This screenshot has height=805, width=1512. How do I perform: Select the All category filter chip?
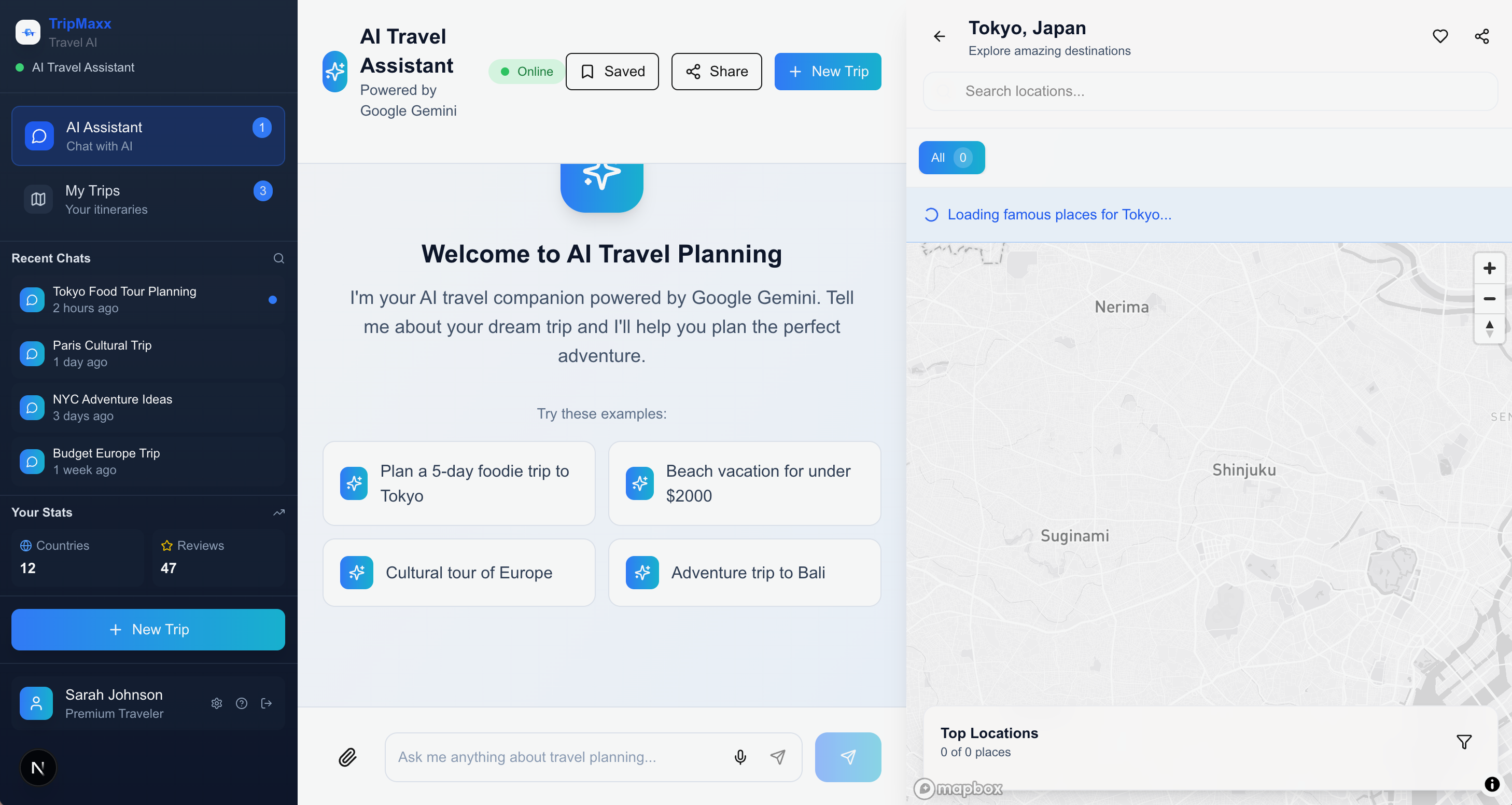coord(951,157)
